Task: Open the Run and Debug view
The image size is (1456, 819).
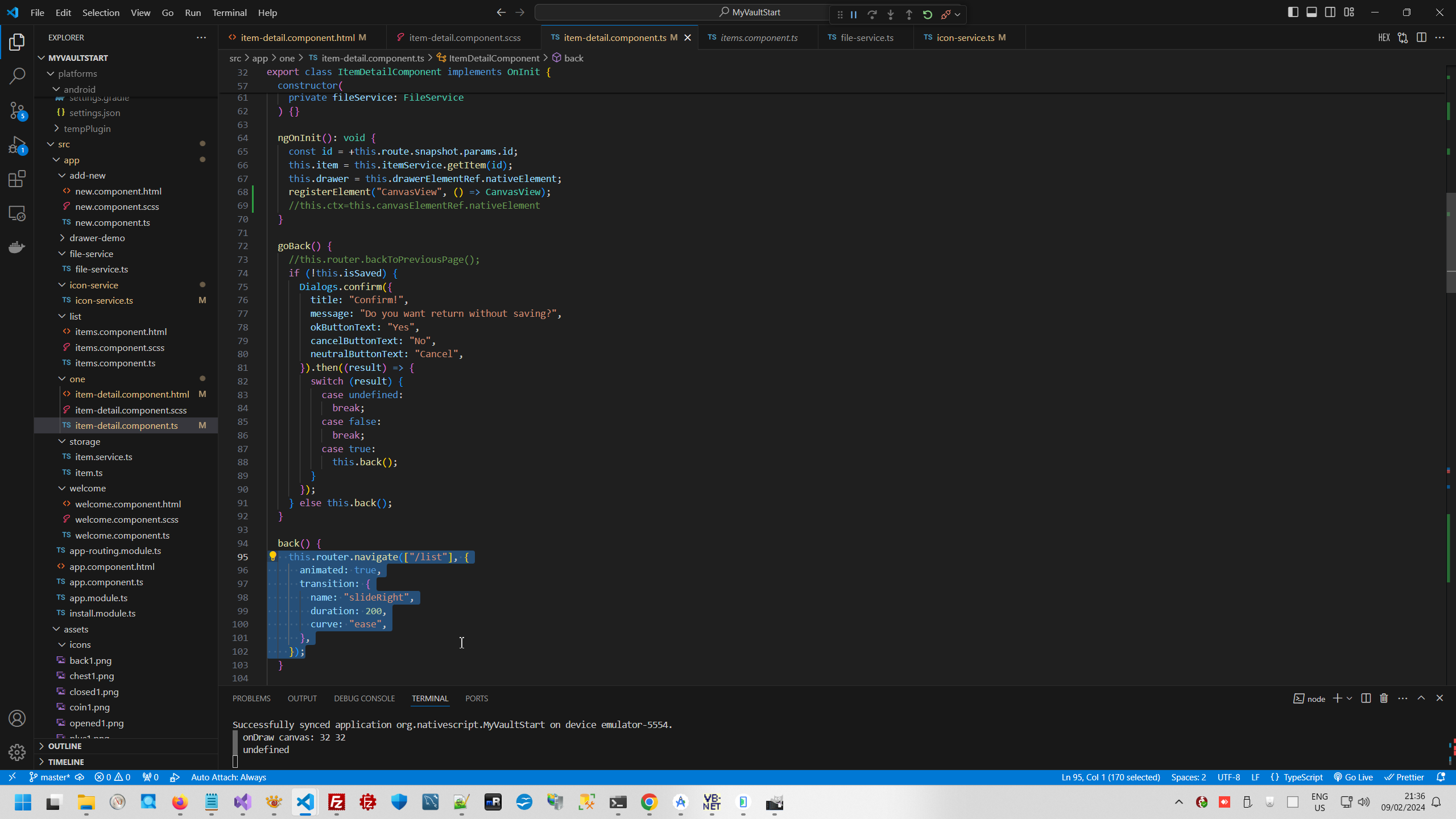Action: [17, 145]
